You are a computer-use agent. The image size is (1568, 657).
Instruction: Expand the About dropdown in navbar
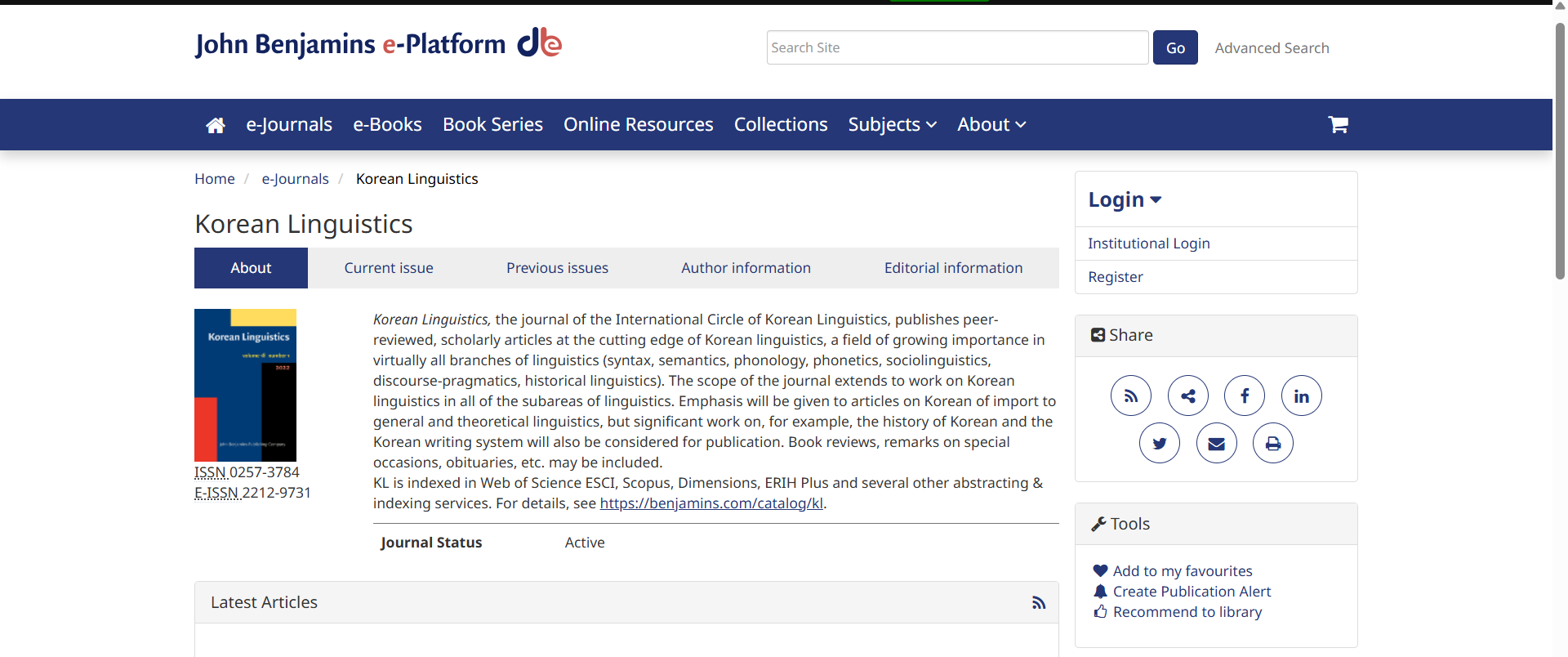tap(991, 124)
